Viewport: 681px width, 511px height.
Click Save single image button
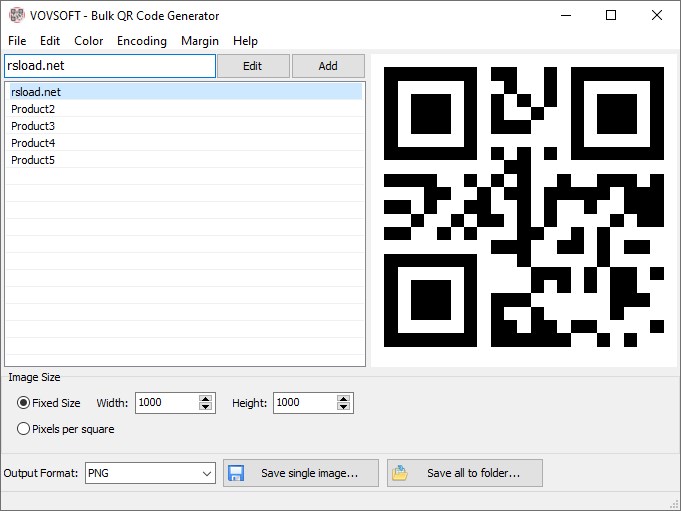coord(301,473)
